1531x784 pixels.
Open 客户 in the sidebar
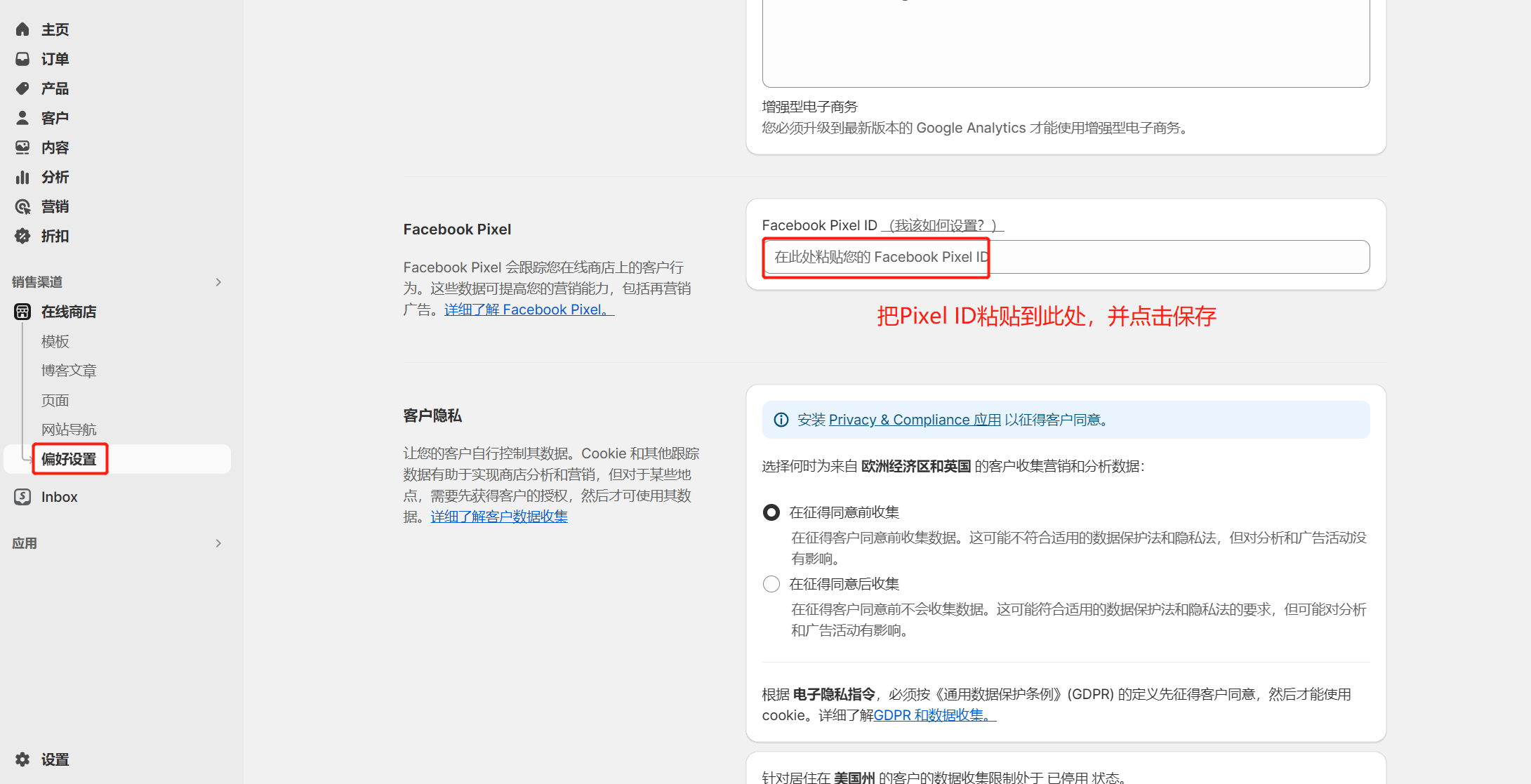coord(55,118)
